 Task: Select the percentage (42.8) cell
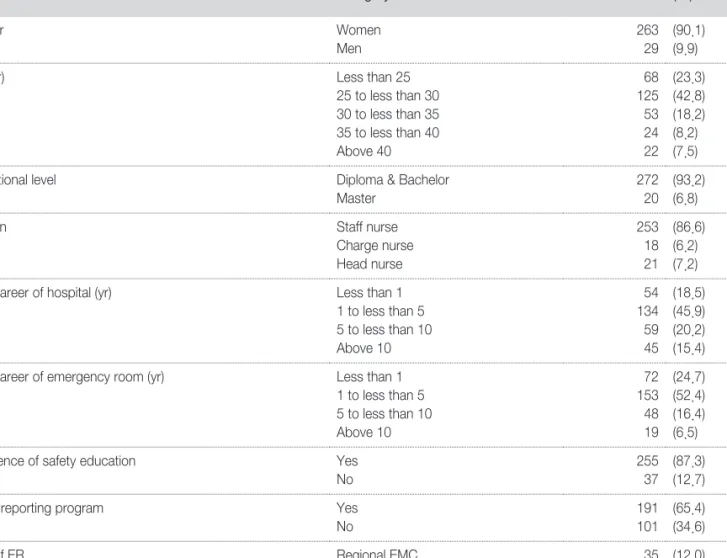(x=689, y=96)
